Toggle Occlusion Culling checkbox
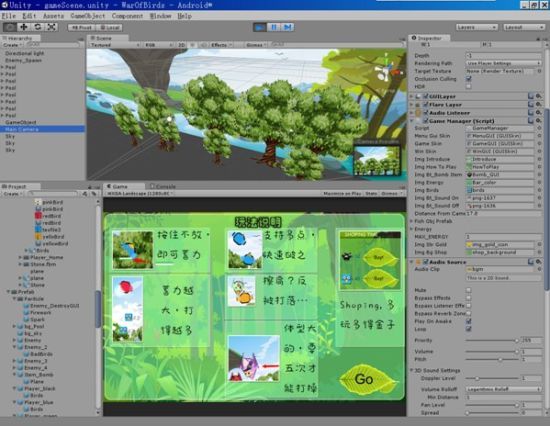This screenshot has height=426, width=550. (x=469, y=79)
